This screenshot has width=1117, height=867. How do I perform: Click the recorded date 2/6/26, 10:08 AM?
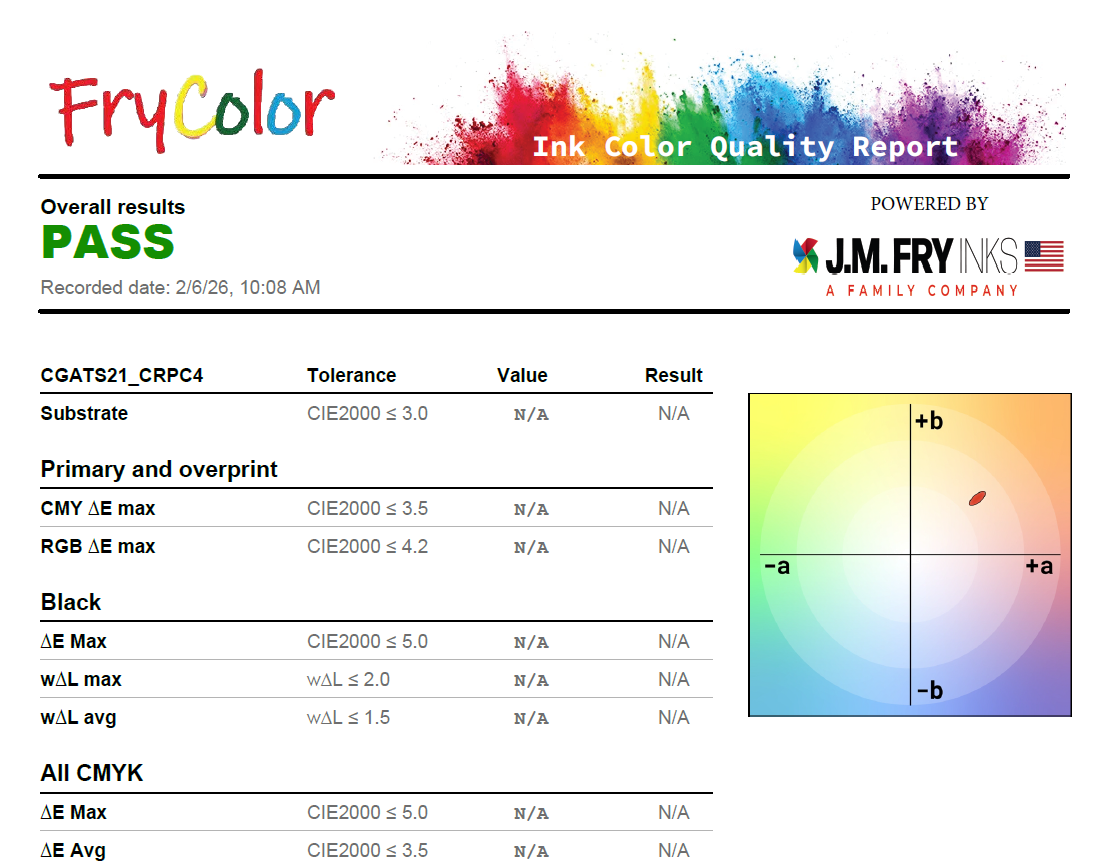180,288
